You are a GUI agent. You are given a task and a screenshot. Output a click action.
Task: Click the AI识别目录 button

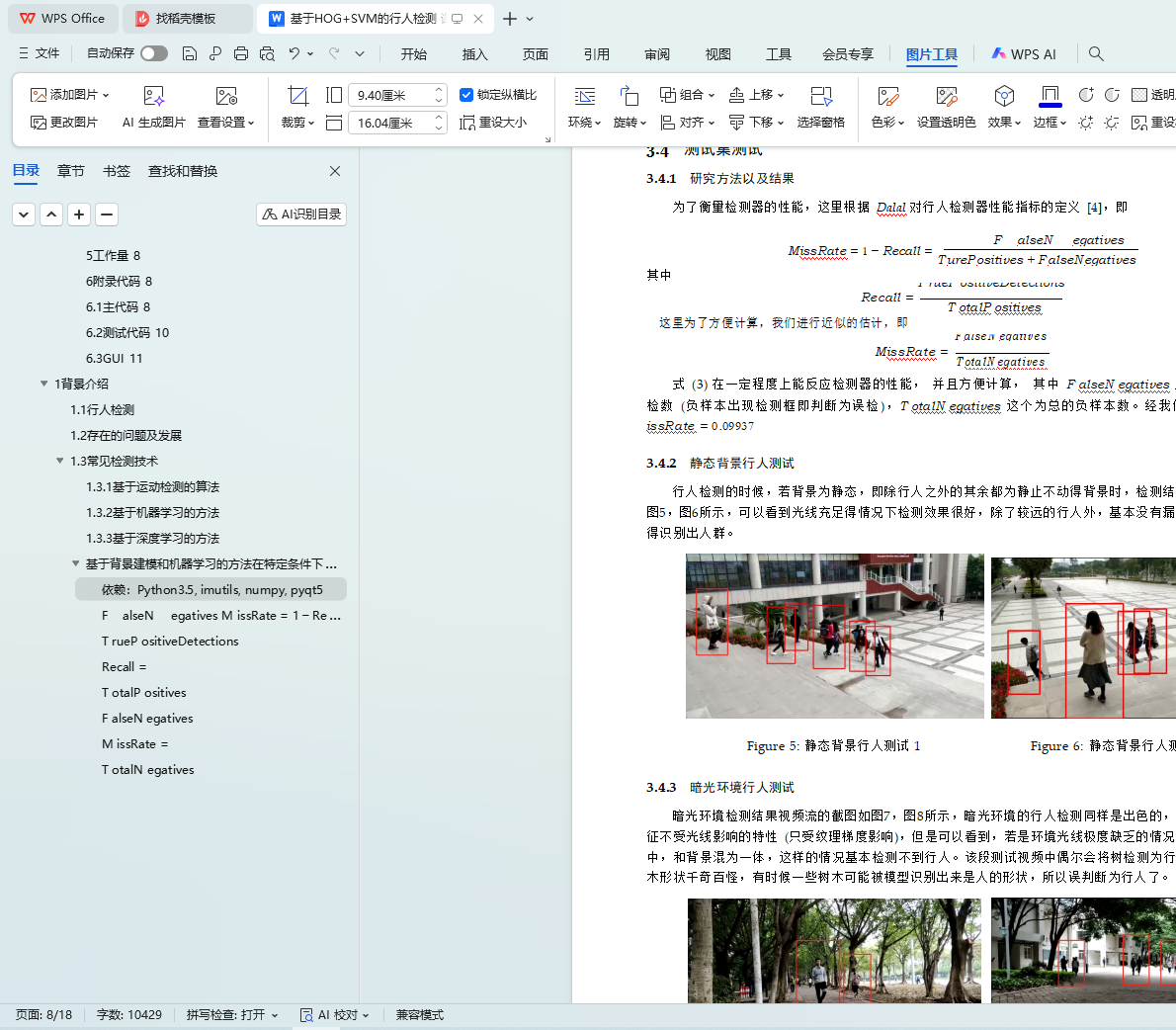coord(301,215)
